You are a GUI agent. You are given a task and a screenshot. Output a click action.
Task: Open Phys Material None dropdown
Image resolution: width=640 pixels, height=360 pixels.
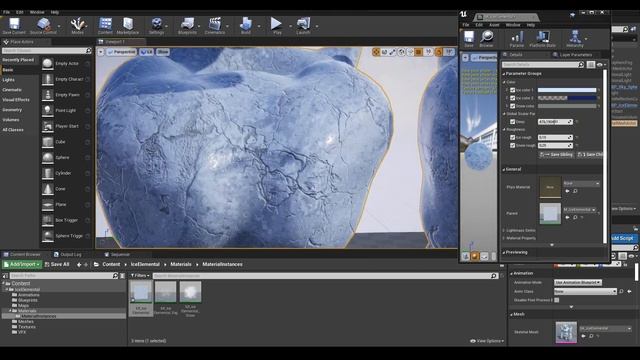[581, 184]
